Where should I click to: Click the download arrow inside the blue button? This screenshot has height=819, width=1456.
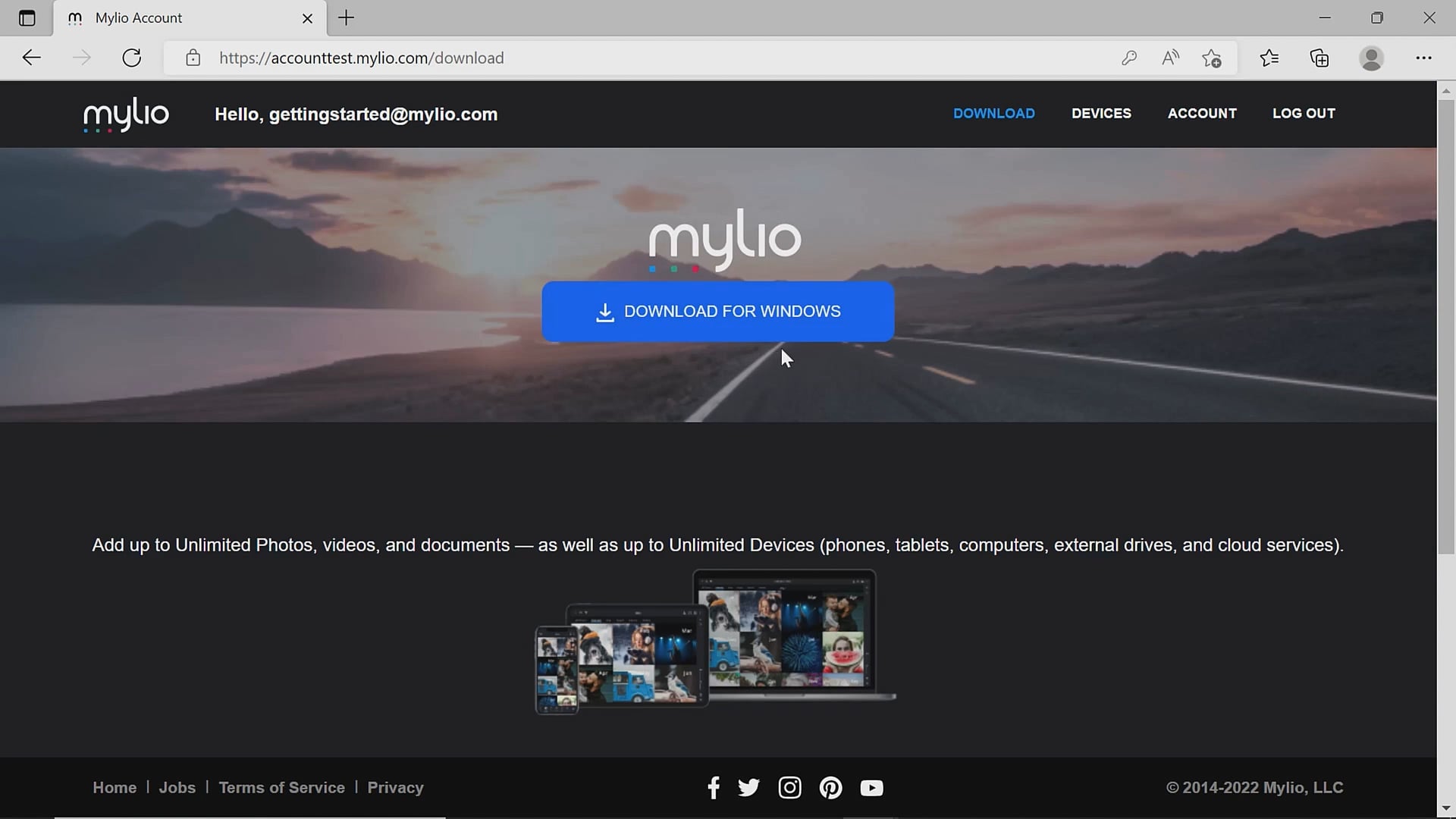pyautogui.click(x=605, y=312)
